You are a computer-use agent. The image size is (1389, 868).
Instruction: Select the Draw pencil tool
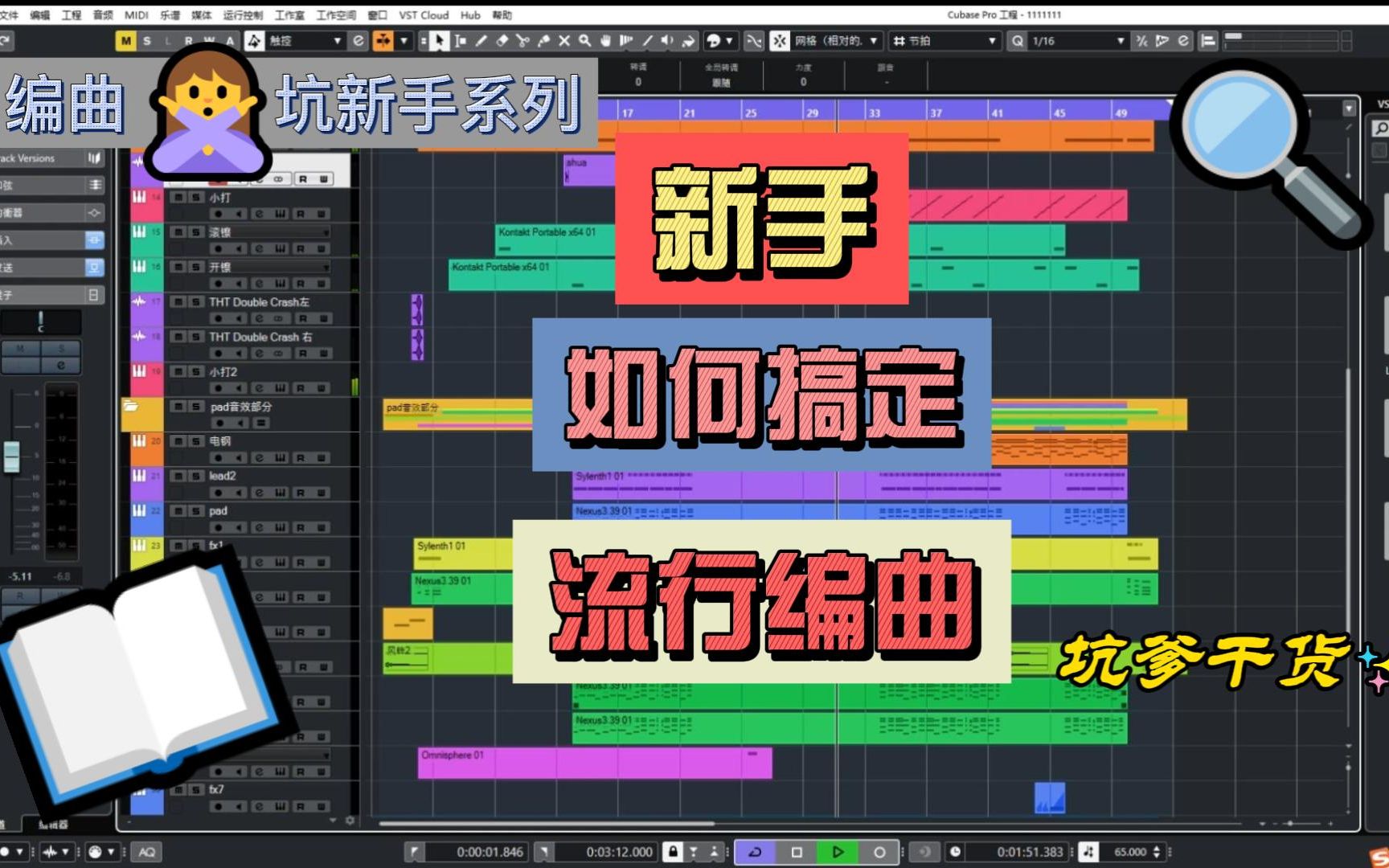pos(481,41)
